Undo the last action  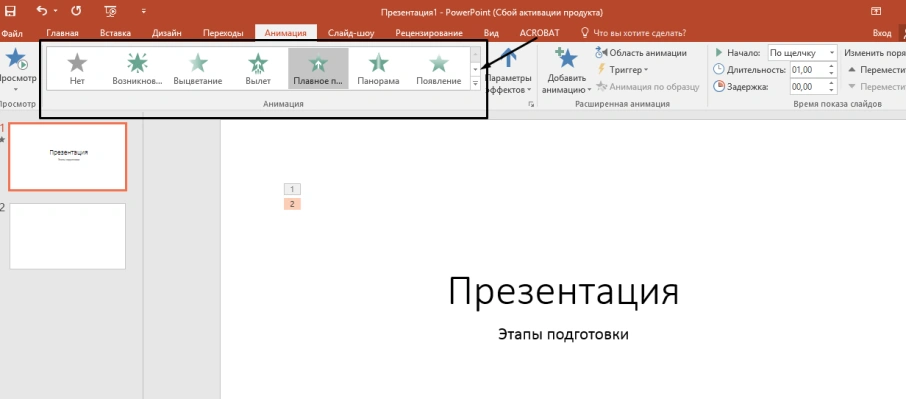coord(42,11)
